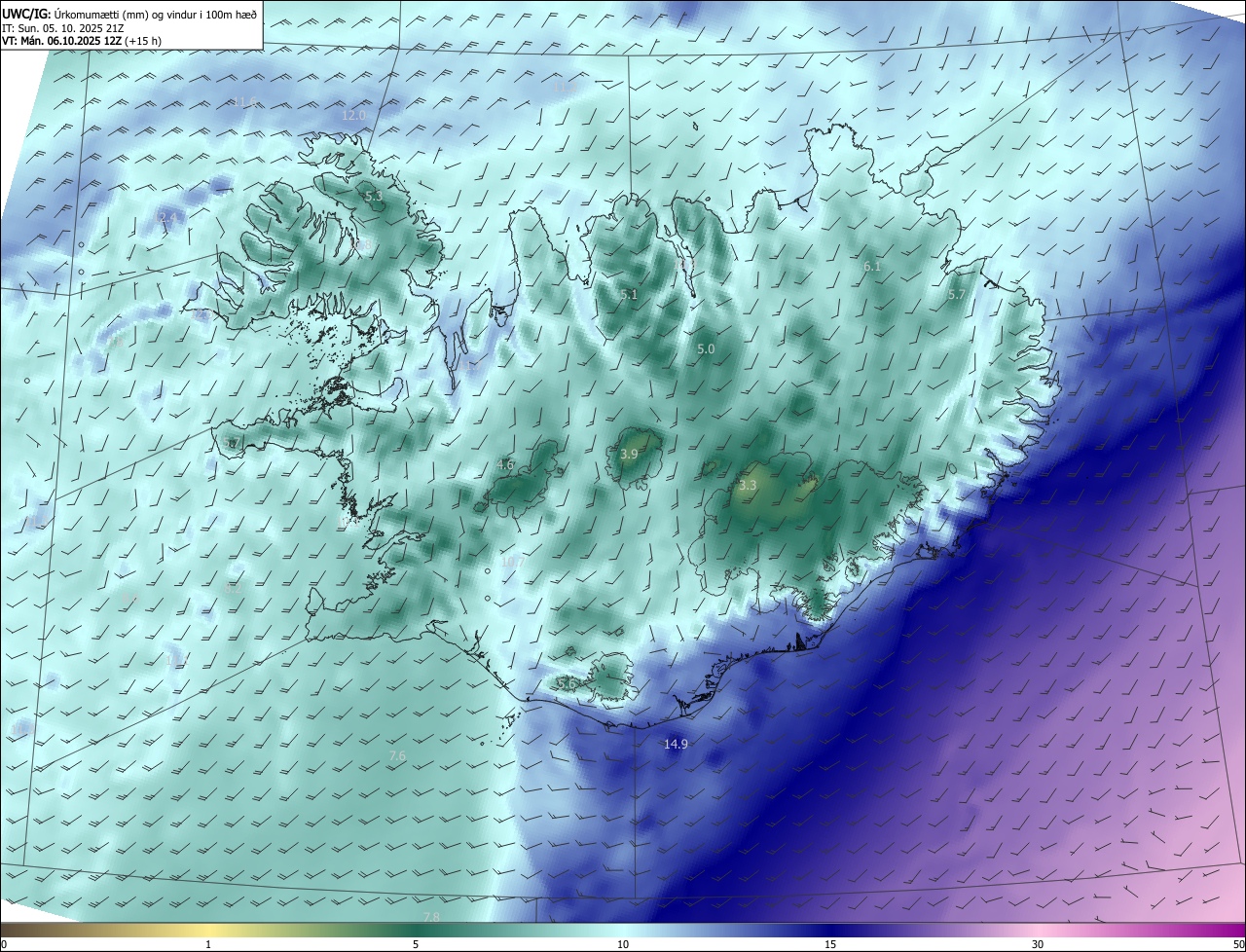Click the color scale tick label 5
This screenshot has width=1246, height=952.
click(416, 944)
